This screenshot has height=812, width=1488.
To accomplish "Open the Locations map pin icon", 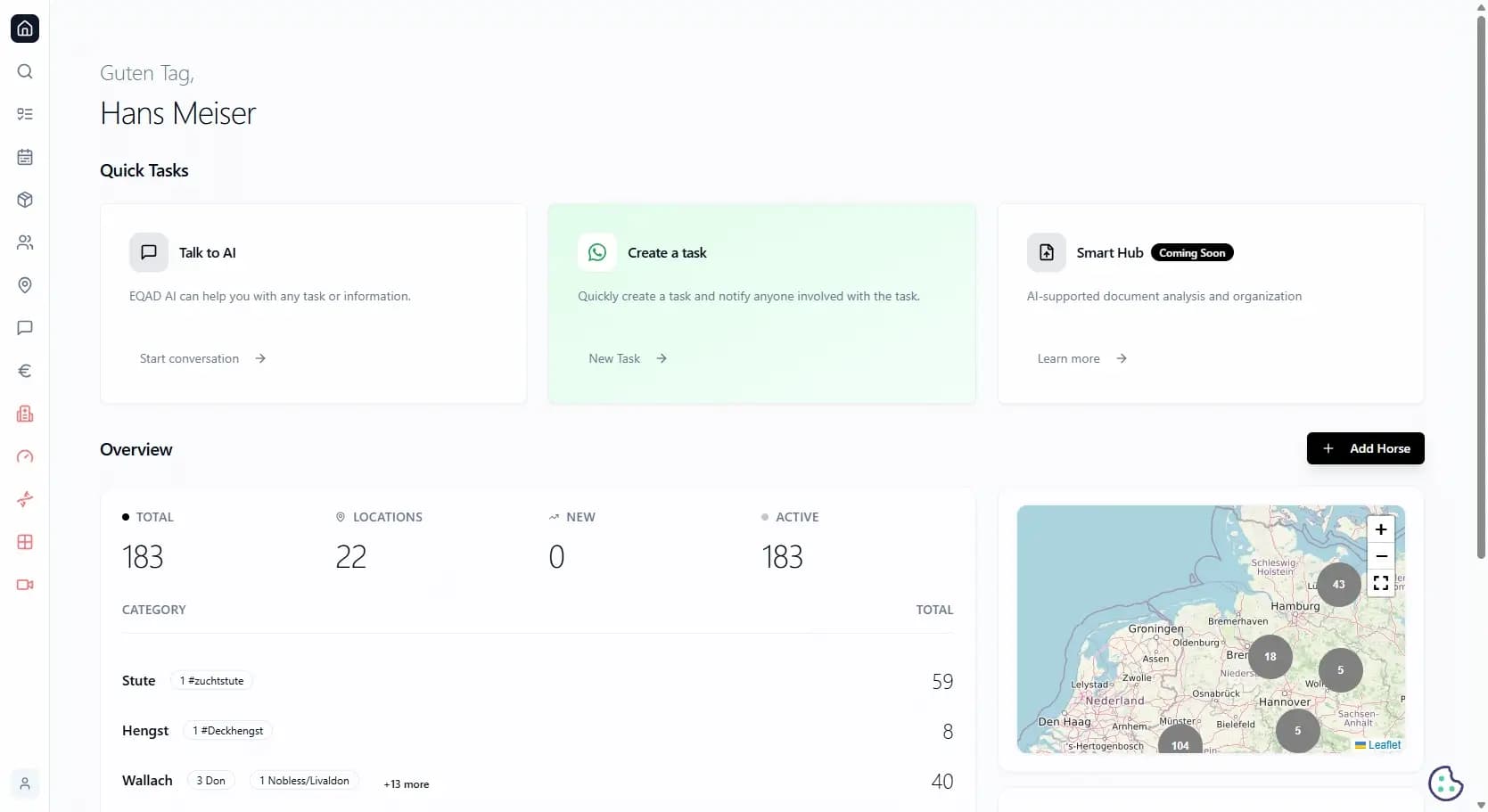I will pos(24,285).
